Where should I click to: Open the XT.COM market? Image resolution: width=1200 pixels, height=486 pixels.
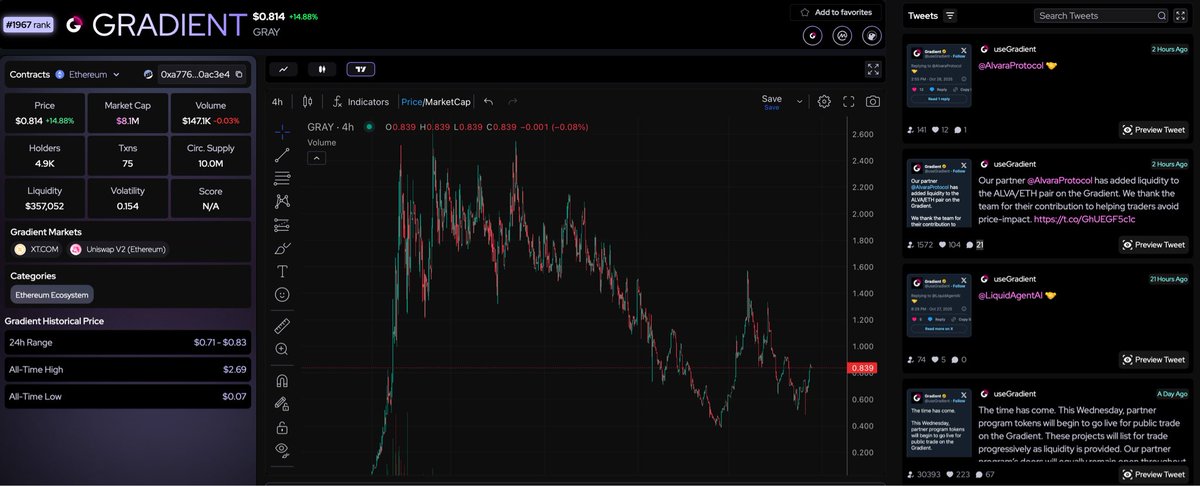point(39,249)
